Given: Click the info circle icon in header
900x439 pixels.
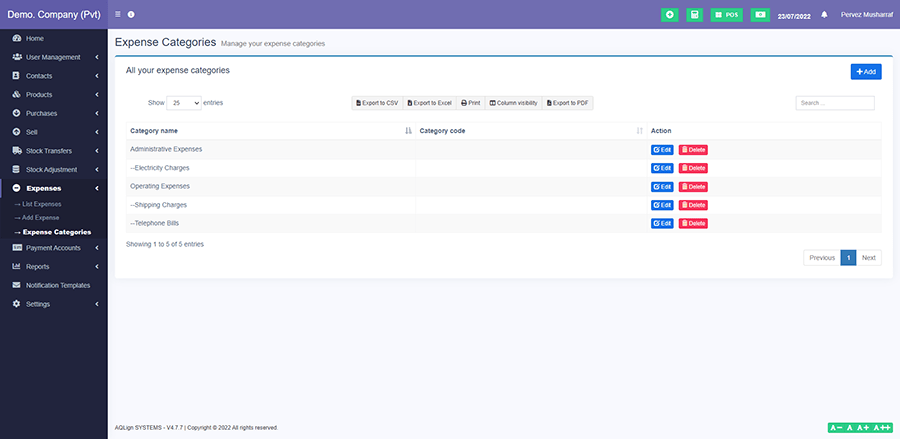Looking at the screenshot, I should [x=131, y=14].
